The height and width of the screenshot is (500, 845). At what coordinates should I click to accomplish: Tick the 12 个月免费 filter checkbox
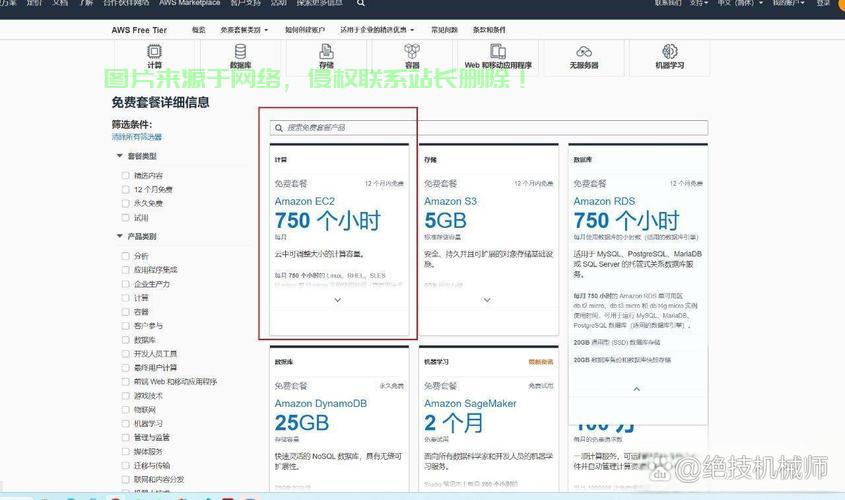coord(126,190)
